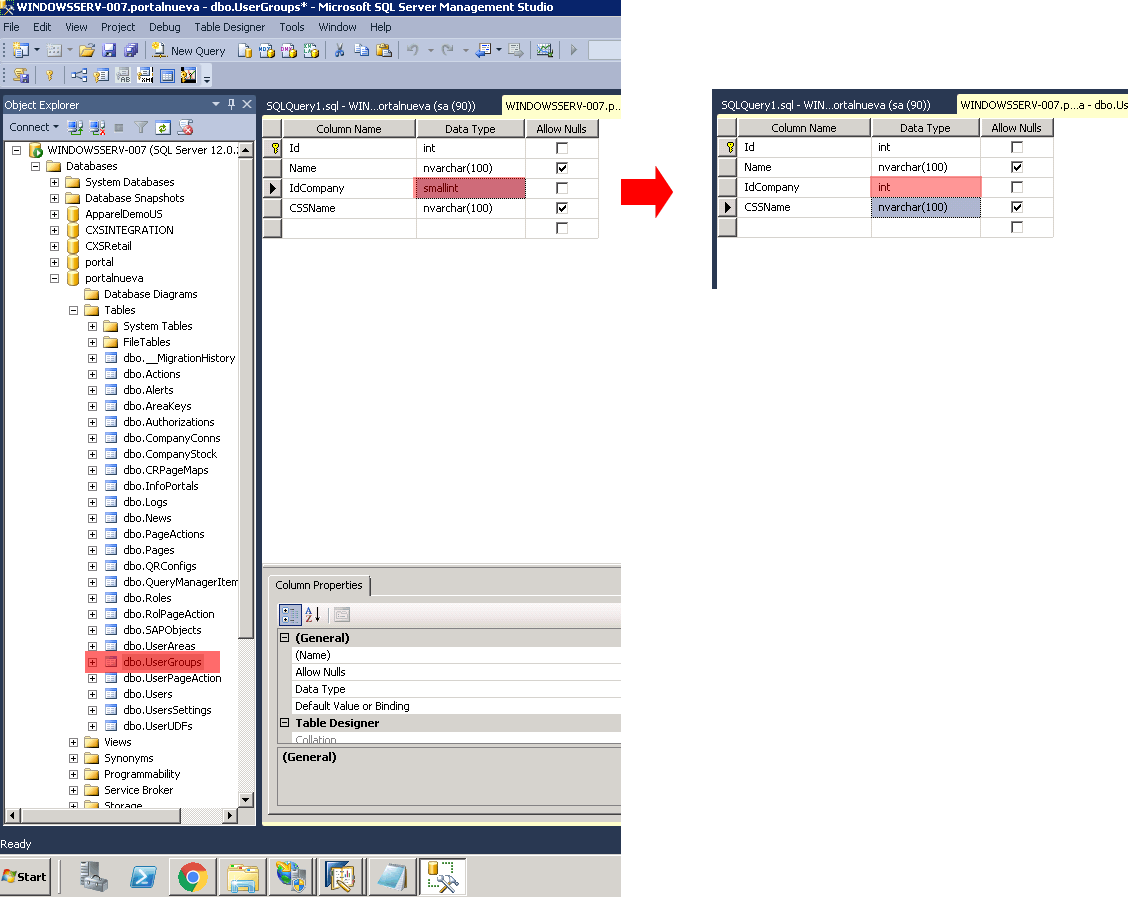Sort column properties alphabetically

pos(312,615)
